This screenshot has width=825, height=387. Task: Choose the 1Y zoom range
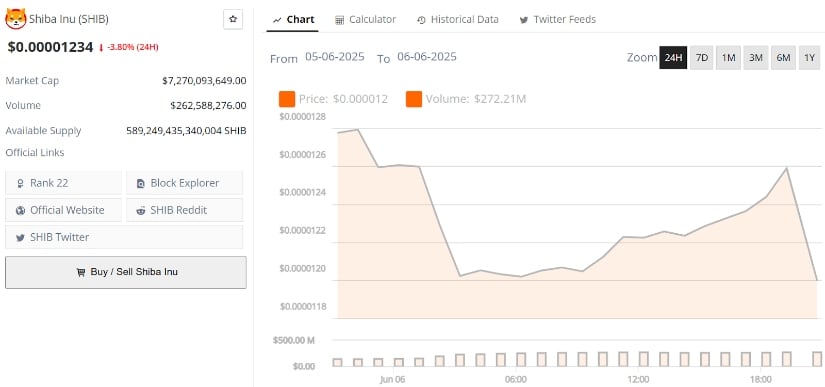click(x=809, y=58)
